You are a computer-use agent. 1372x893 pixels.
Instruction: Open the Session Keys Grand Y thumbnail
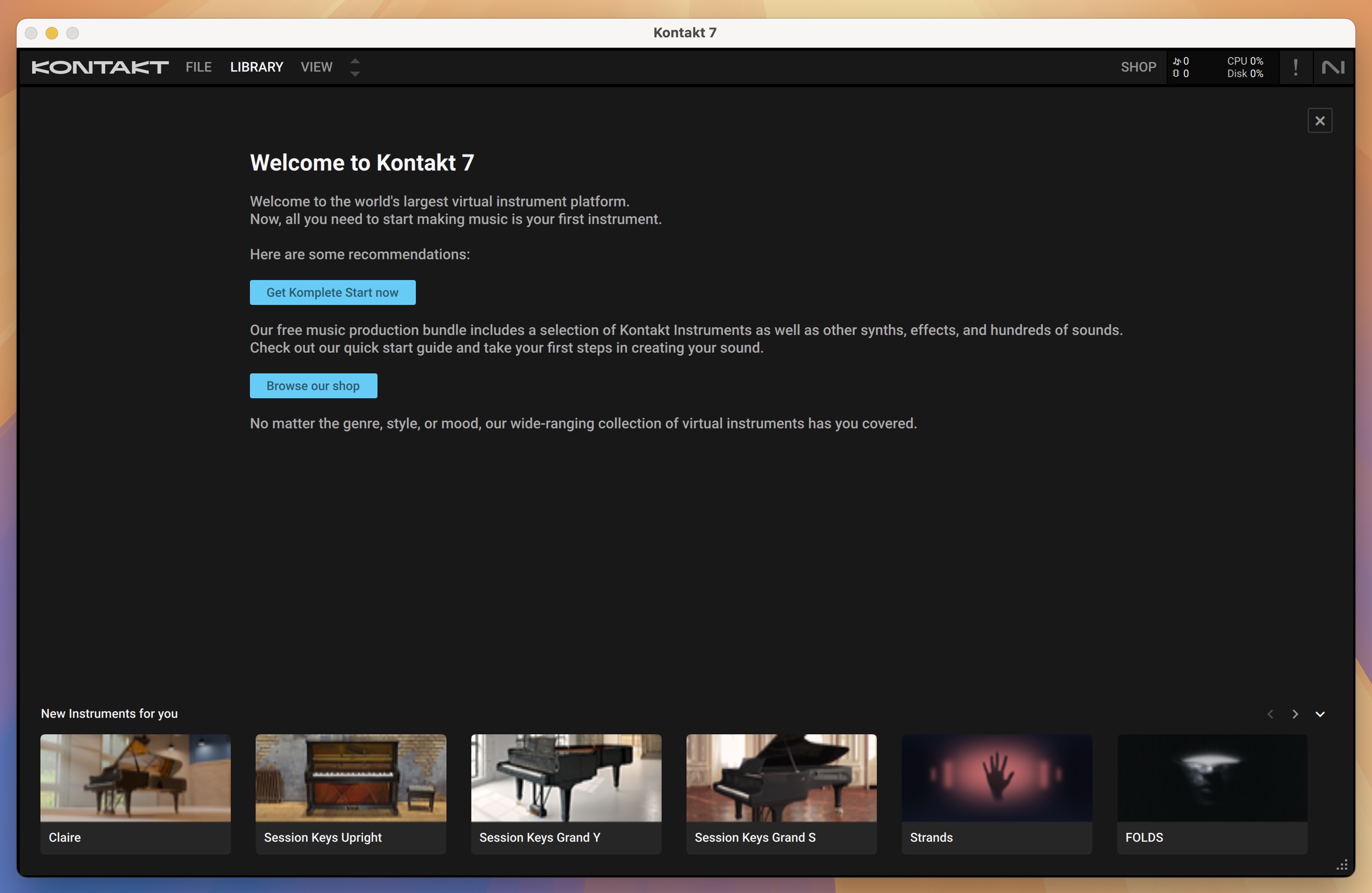[x=566, y=778]
